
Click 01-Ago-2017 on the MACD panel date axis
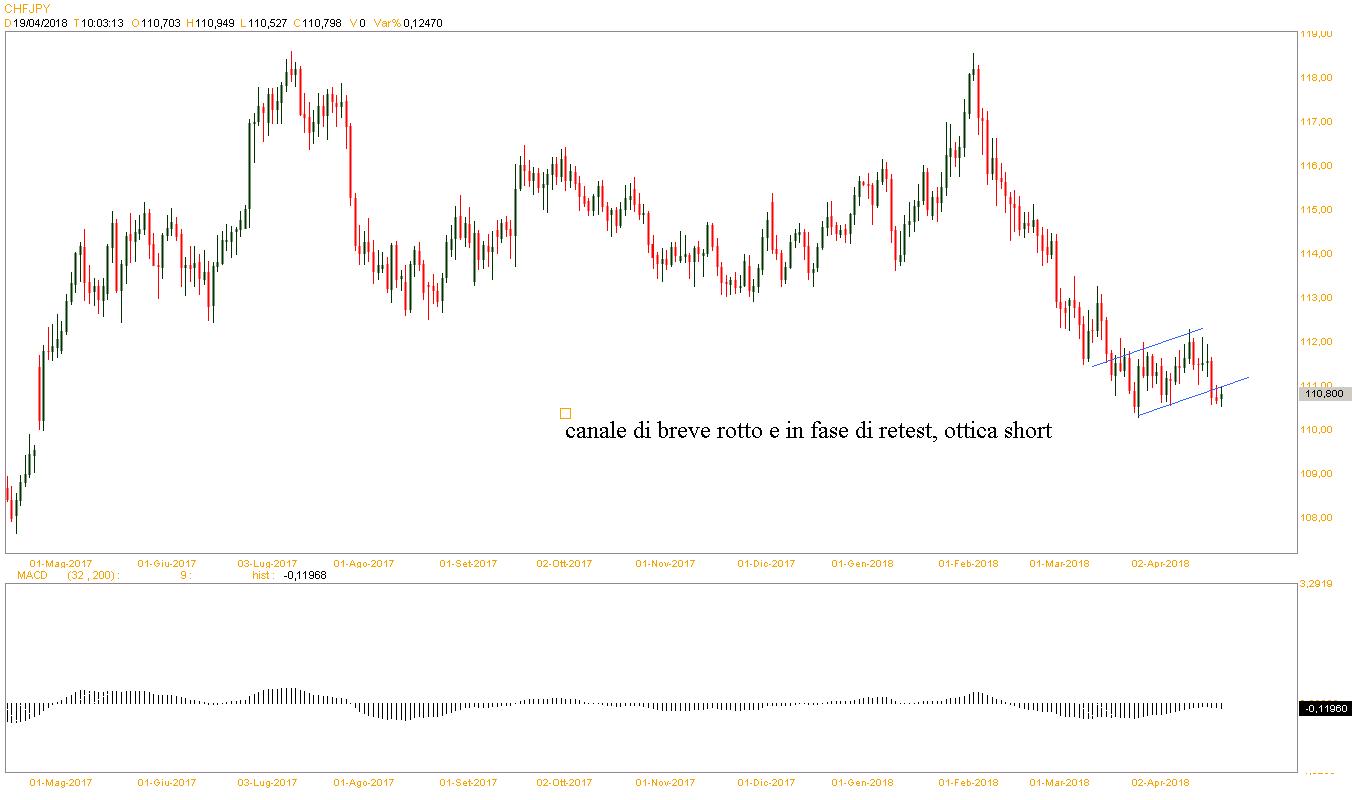coord(363,783)
